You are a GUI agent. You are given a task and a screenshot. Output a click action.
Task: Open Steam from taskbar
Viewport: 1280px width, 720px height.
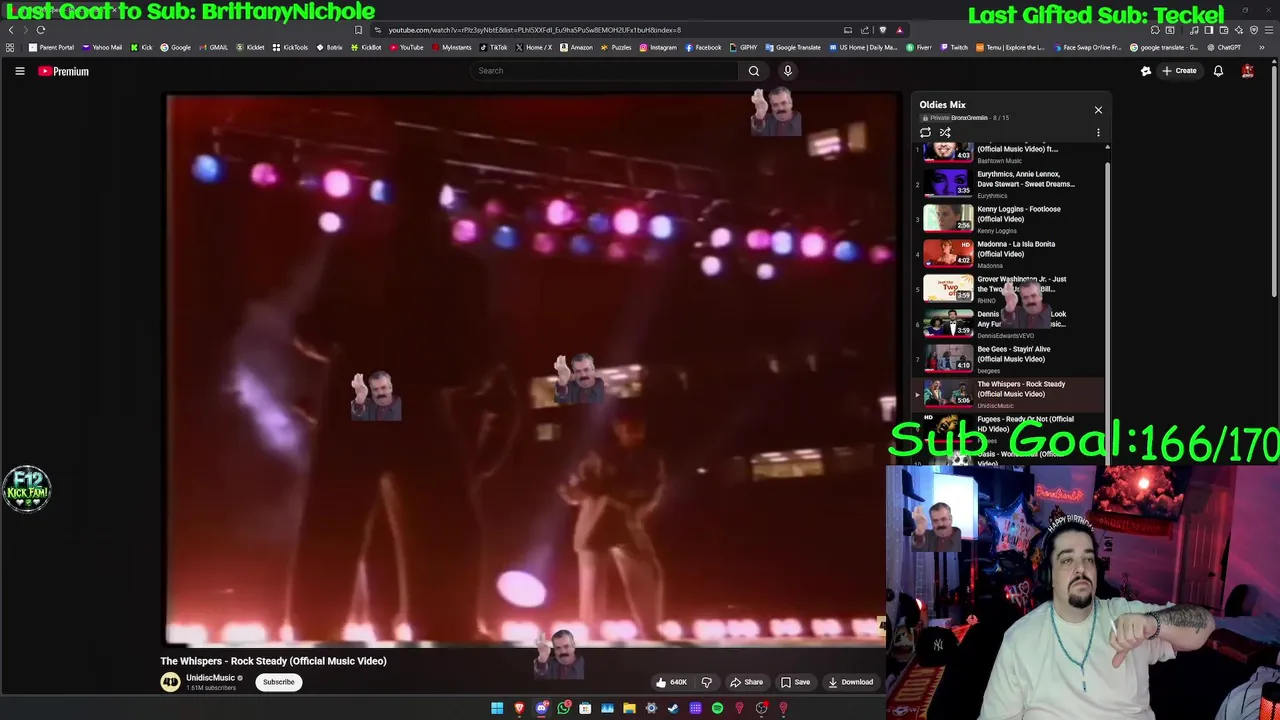[x=673, y=708]
